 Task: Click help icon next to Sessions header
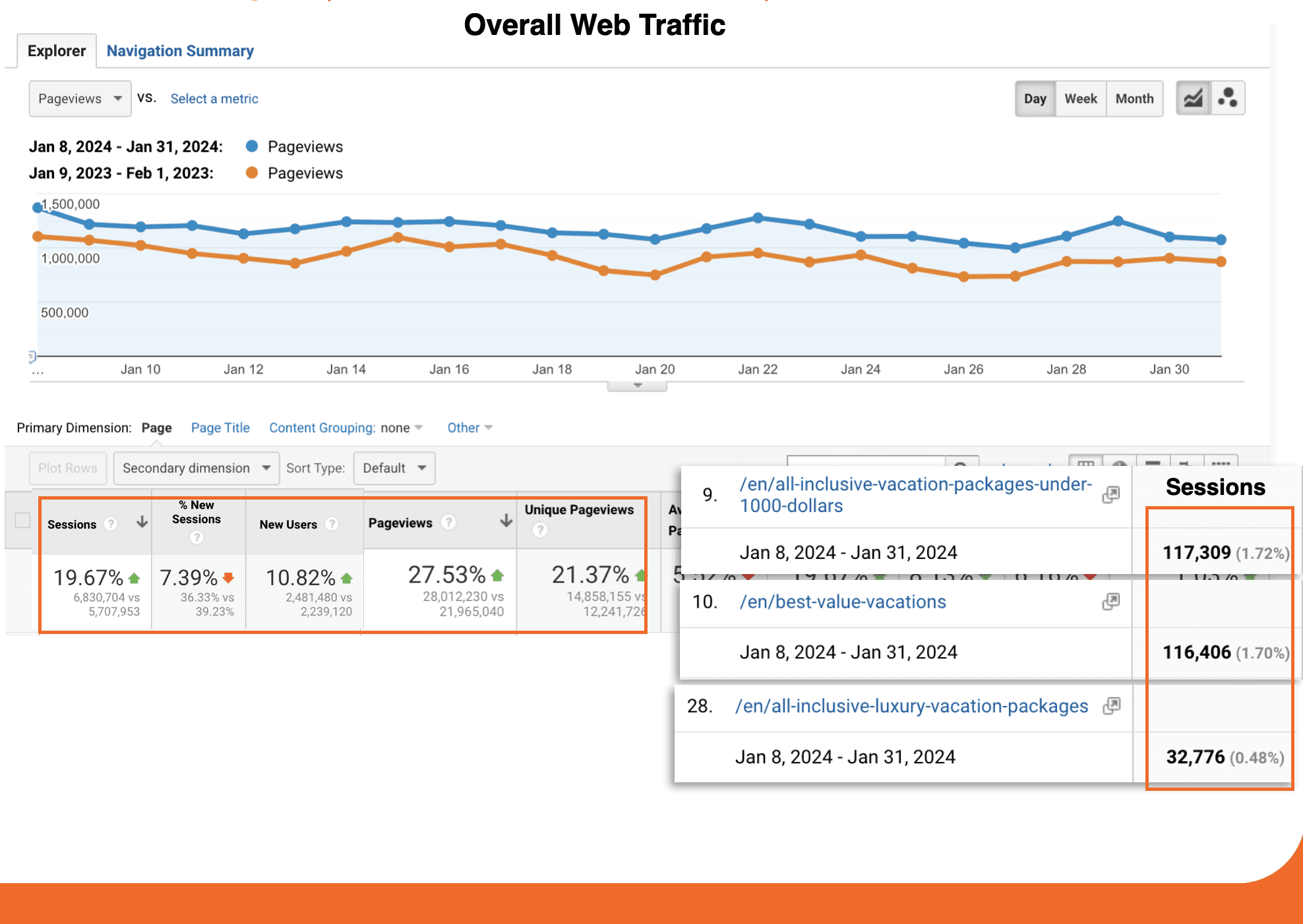111,524
